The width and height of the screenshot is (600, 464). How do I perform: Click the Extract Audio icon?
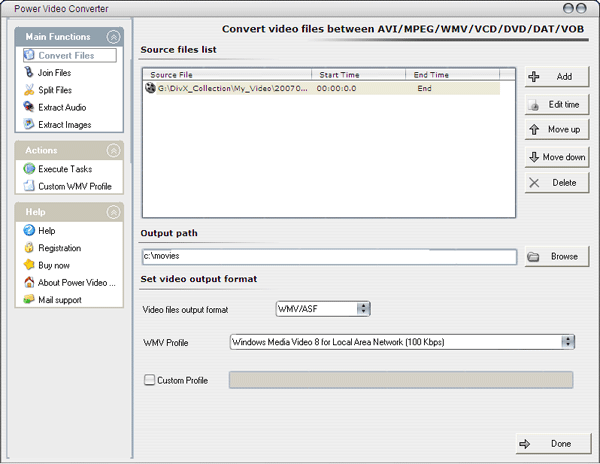29,107
